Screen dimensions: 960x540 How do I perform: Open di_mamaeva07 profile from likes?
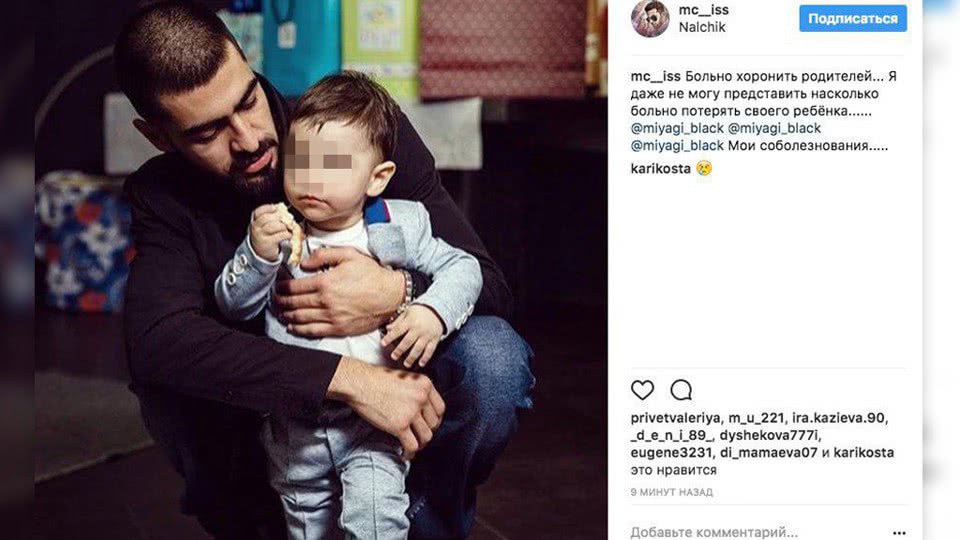(x=768, y=453)
